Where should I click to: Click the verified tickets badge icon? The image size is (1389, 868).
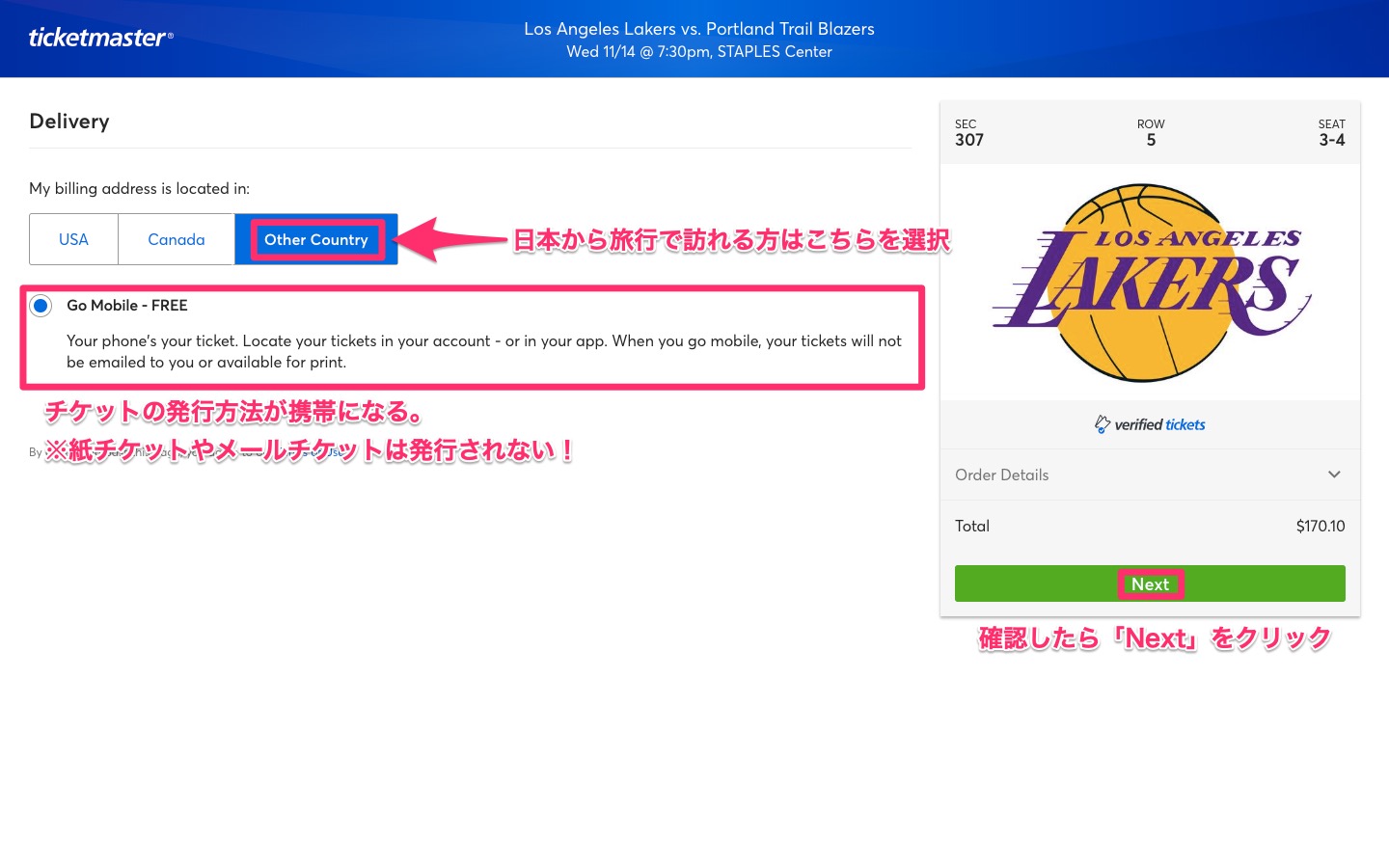[x=1103, y=424]
